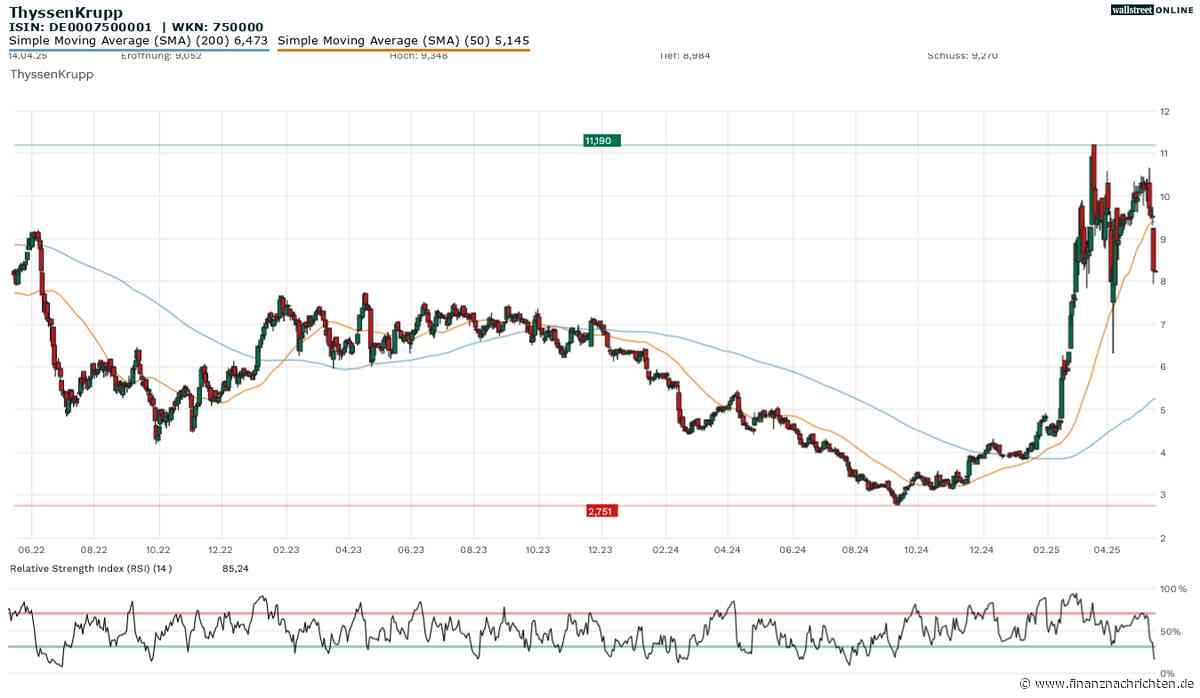Screen dimensions: 1200x698
Task: Click x-axis label 02.23
Action: point(286,550)
